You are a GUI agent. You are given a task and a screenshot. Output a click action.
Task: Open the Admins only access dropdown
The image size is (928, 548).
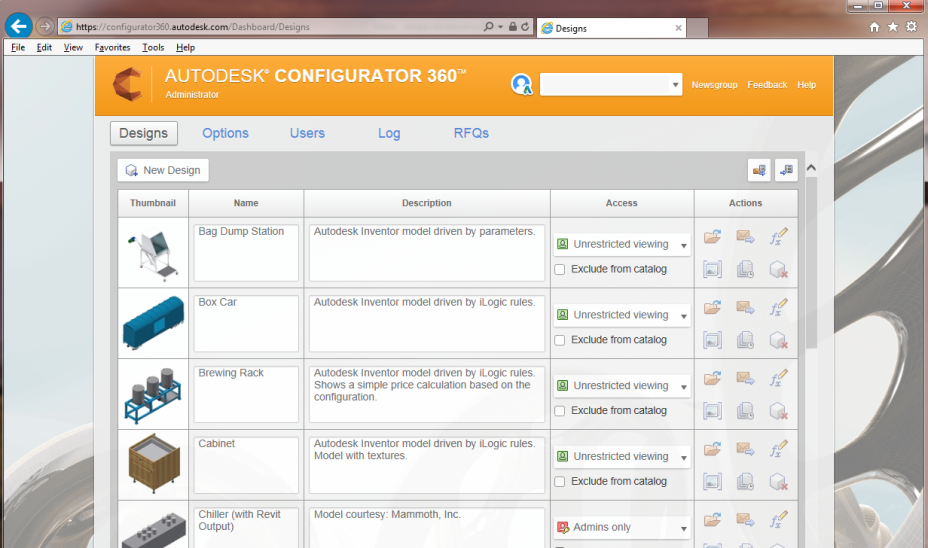[622, 527]
